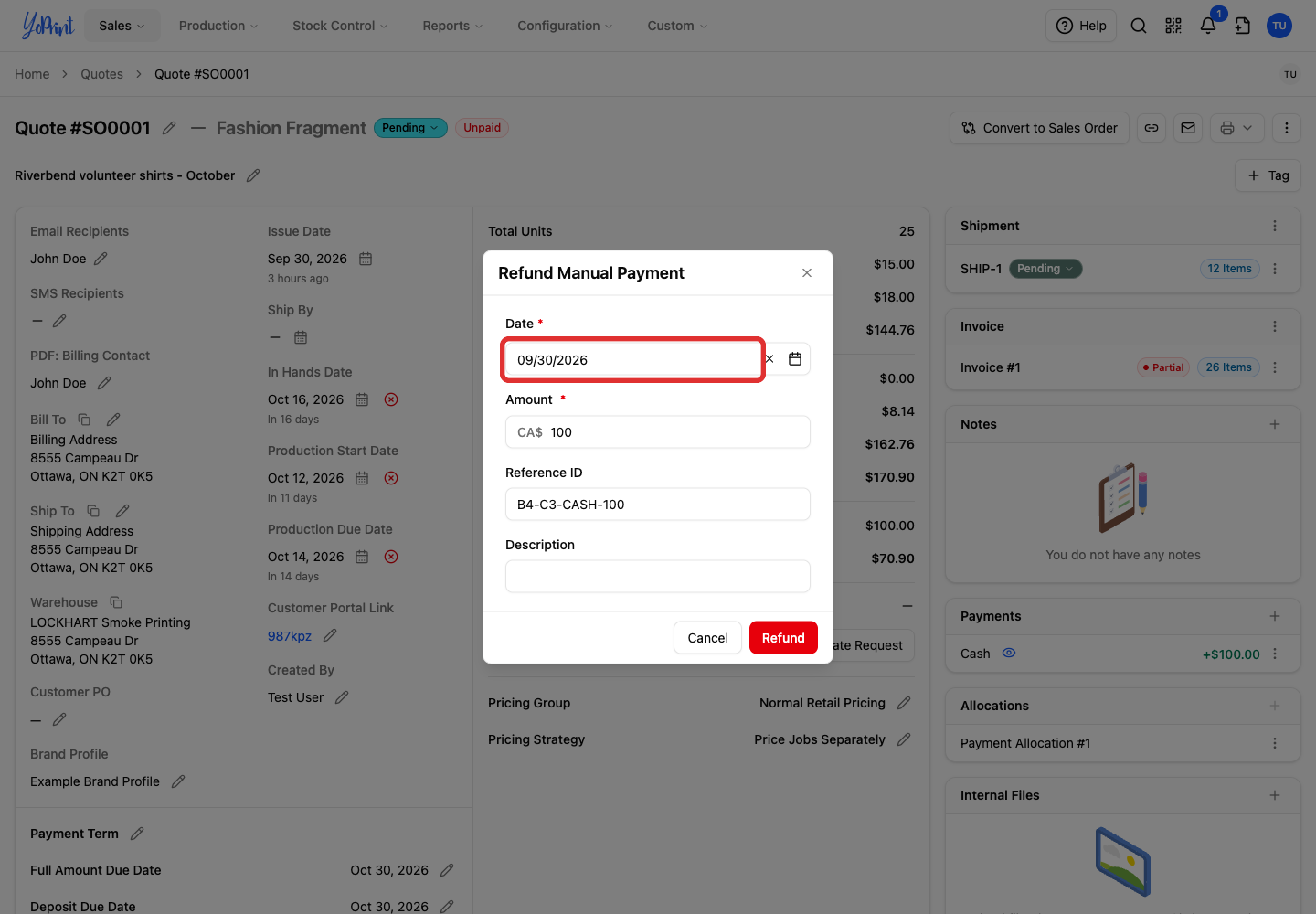
Task: Add a Tag to the quote
Action: coord(1268,175)
